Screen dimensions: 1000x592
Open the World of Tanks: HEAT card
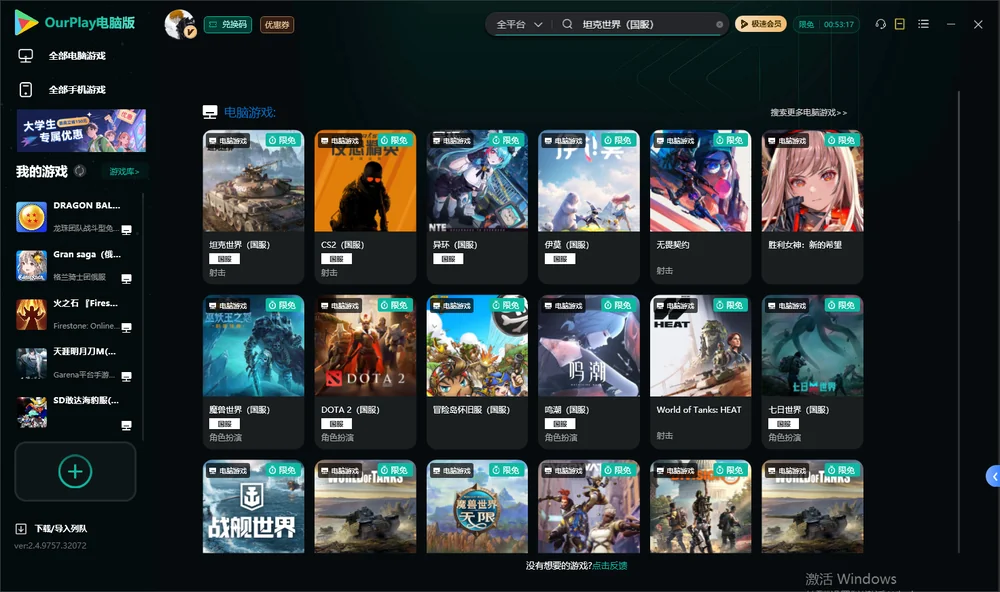[700, 371]
